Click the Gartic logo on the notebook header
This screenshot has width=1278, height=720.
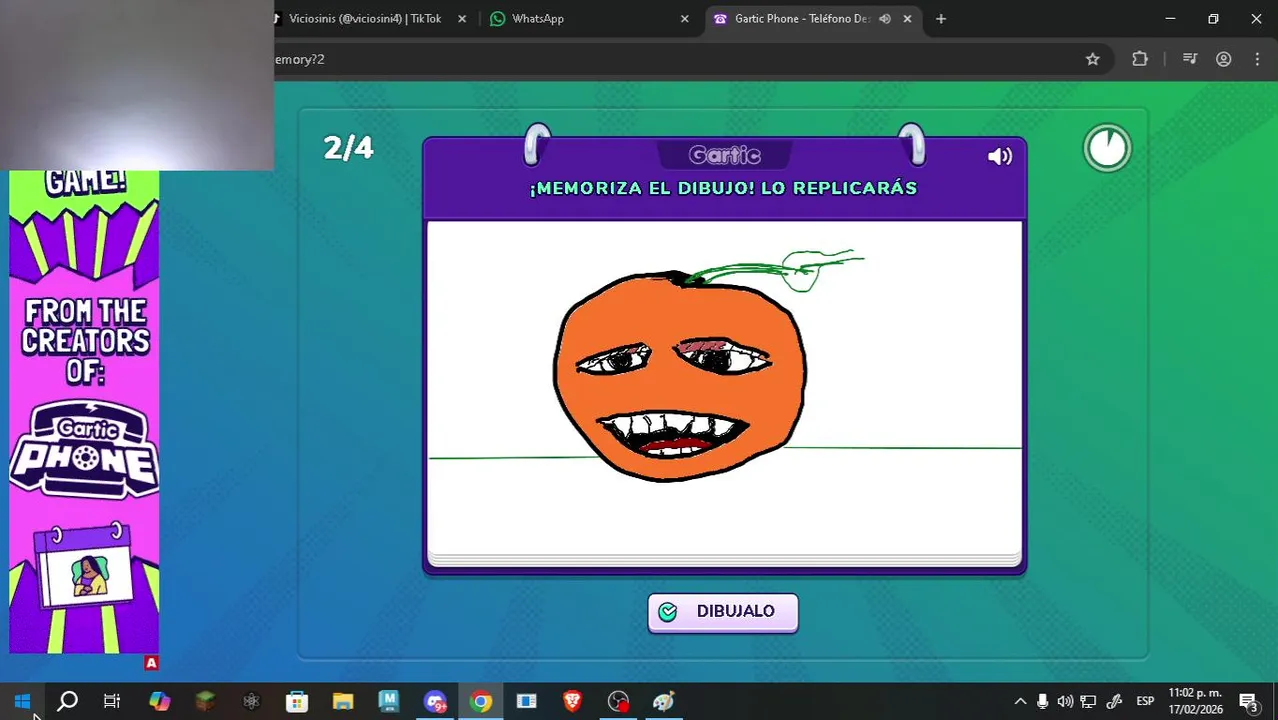(725, 155)
